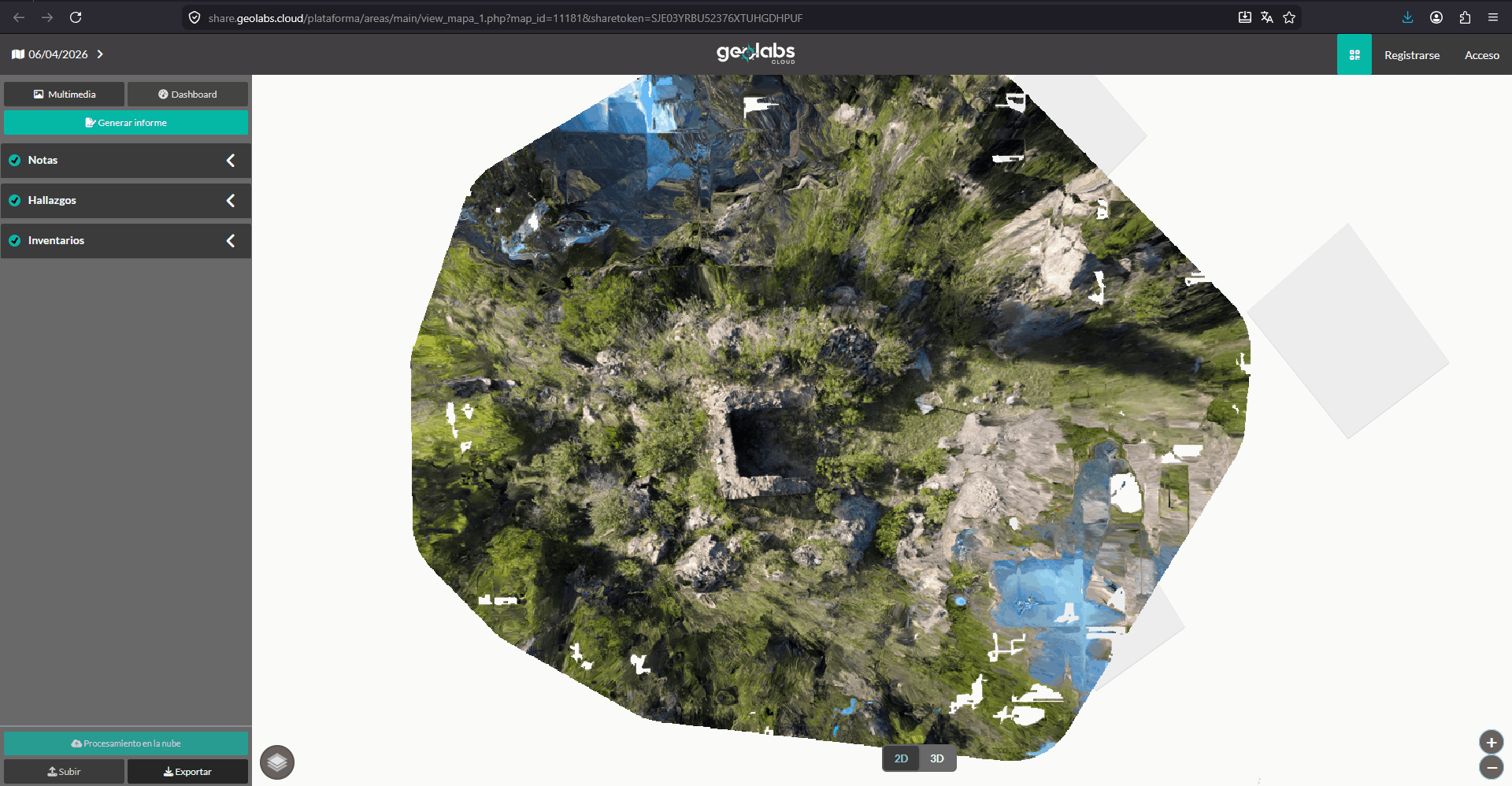Bookmark this page with star icon

coord(1289,17)
